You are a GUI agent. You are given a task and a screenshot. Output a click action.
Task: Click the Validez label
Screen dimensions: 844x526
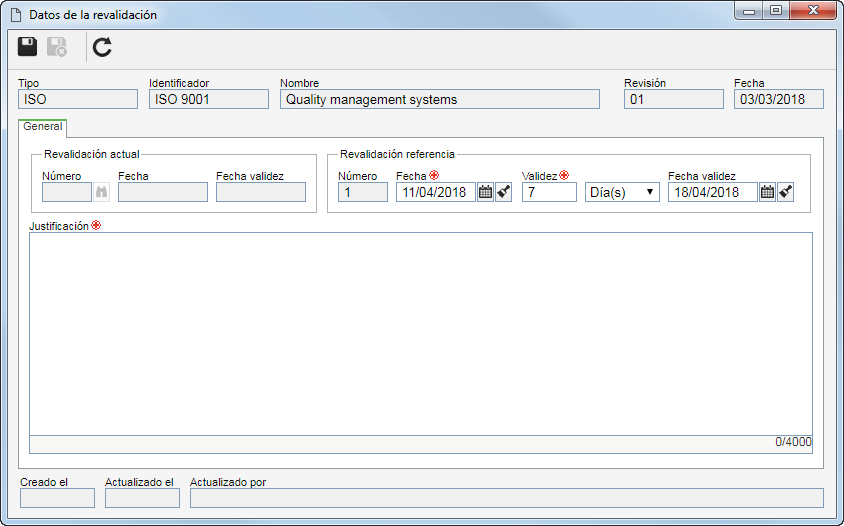pyautogui.click(x=539, y=176)
